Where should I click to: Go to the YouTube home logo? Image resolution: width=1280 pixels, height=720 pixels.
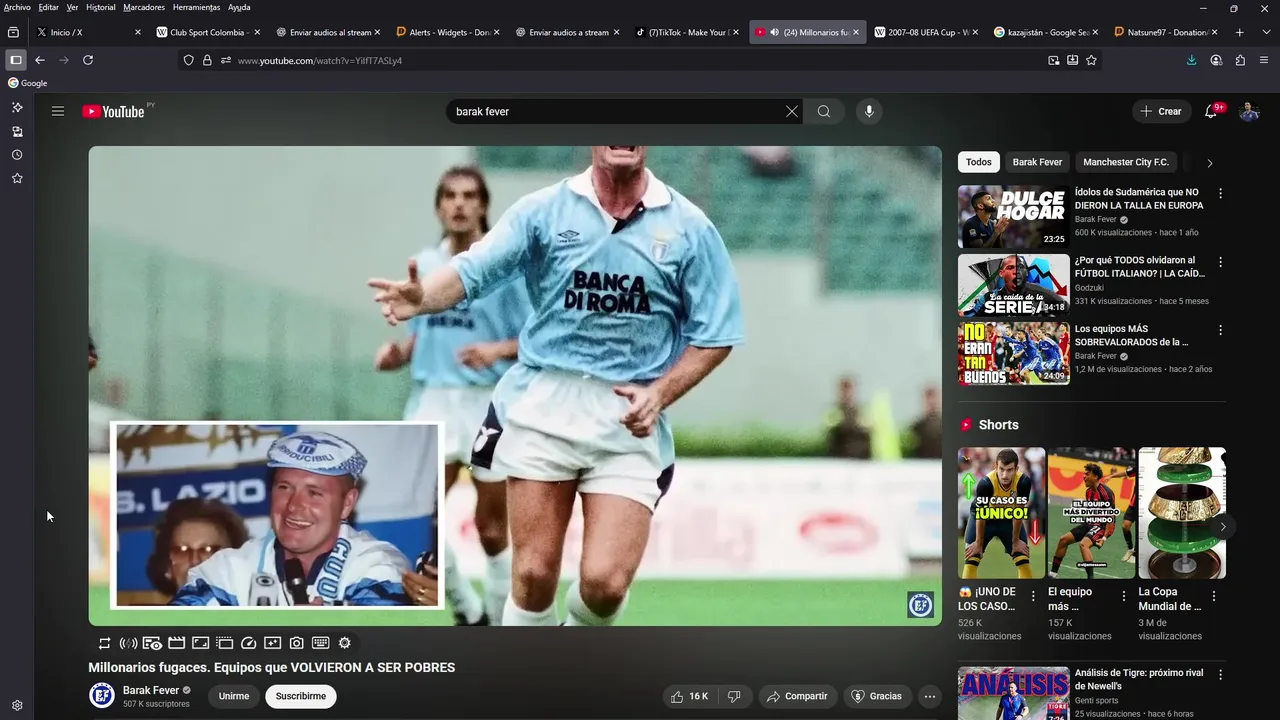[113, 111]
